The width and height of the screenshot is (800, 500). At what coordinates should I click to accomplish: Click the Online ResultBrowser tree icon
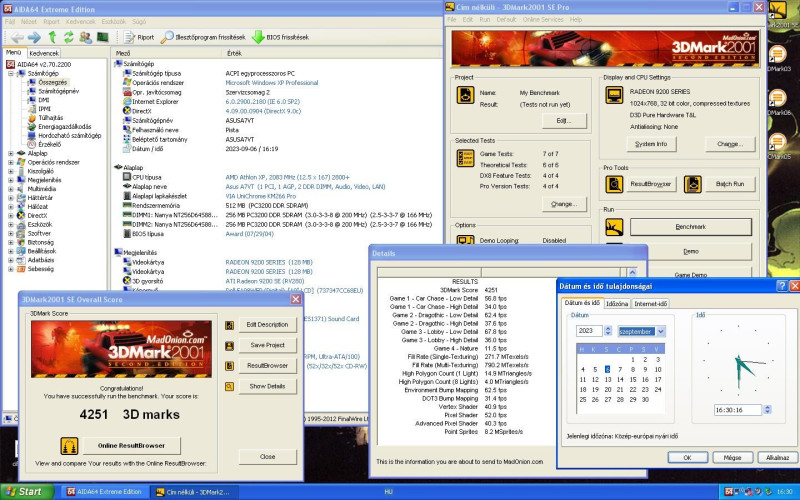pos(69,446)
